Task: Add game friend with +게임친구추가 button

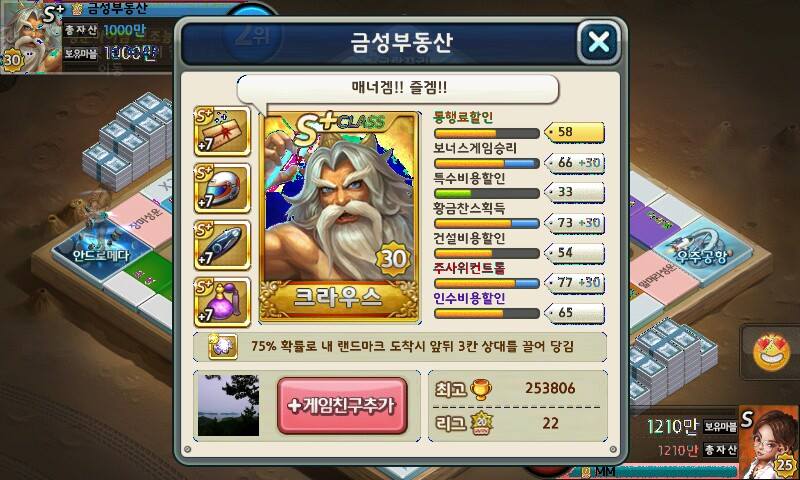Action: coord(342,406)
